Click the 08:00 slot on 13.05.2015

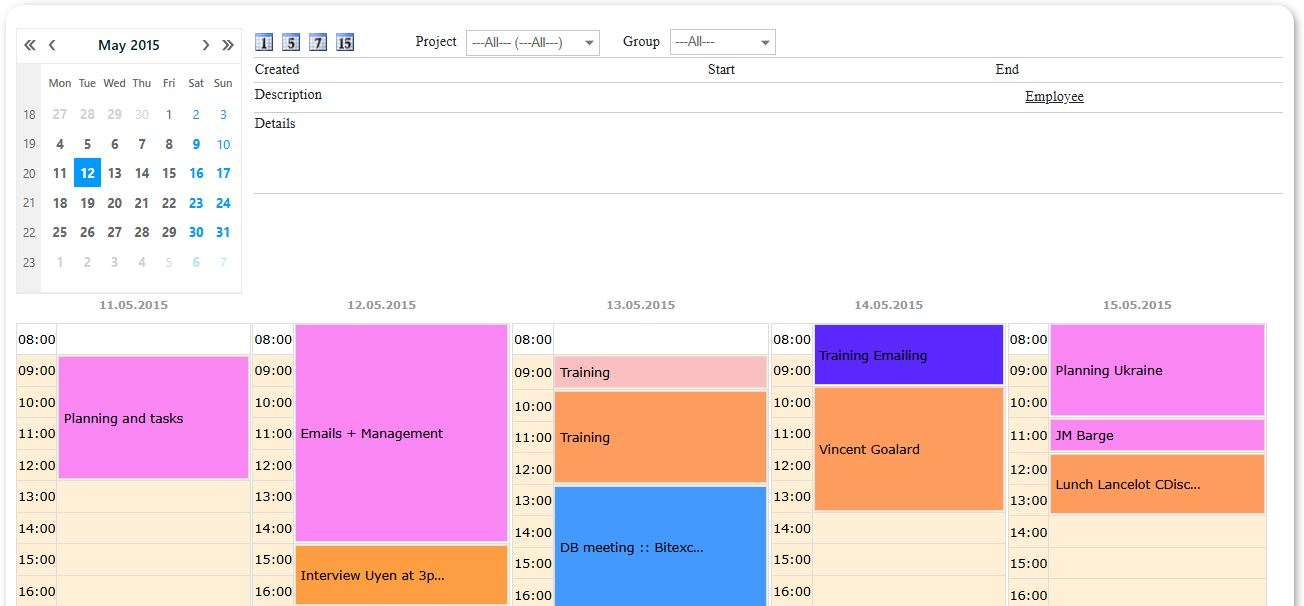[x=660, y=339]
